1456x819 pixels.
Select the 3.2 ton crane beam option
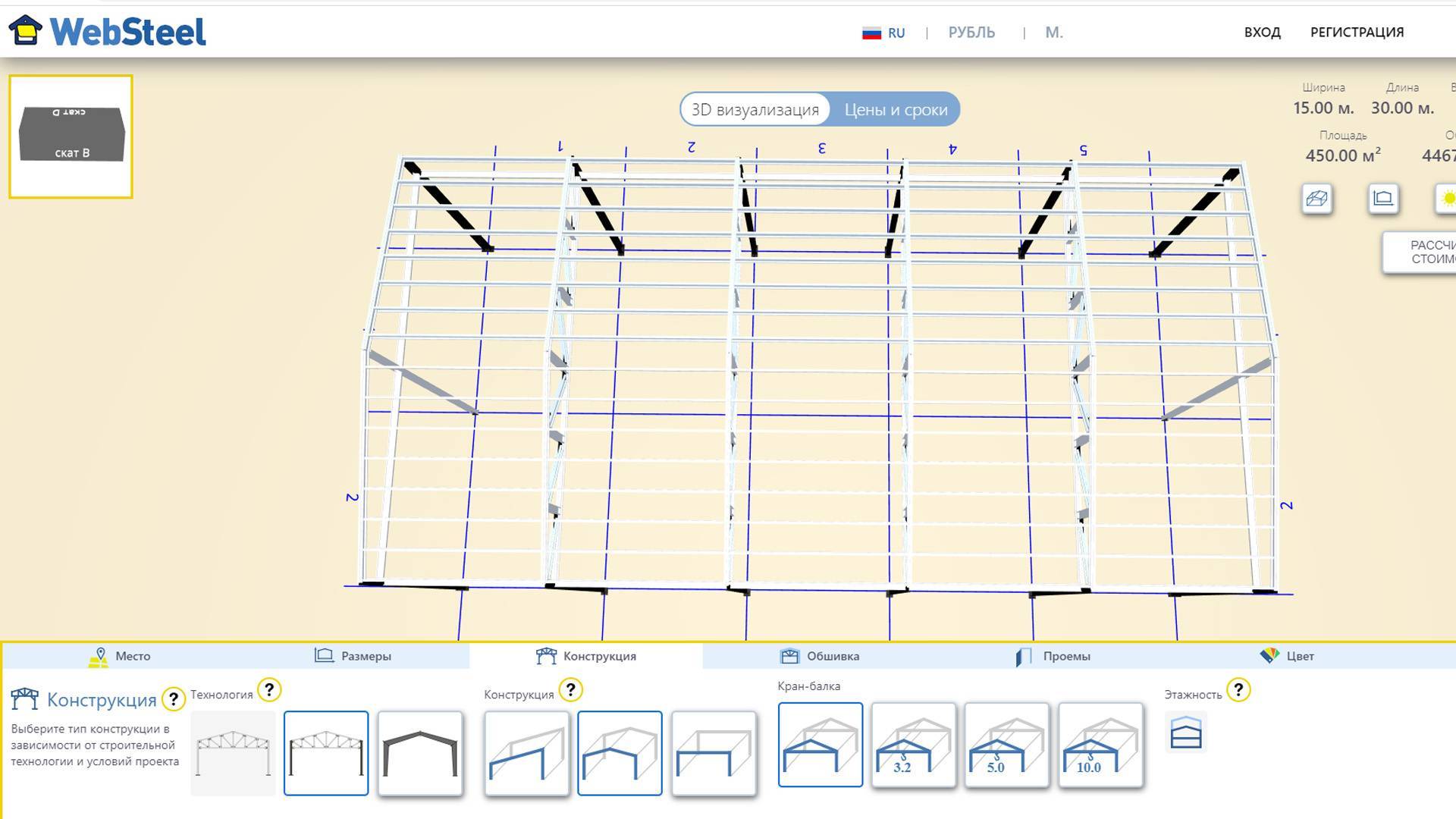click(x=913, y=745)
